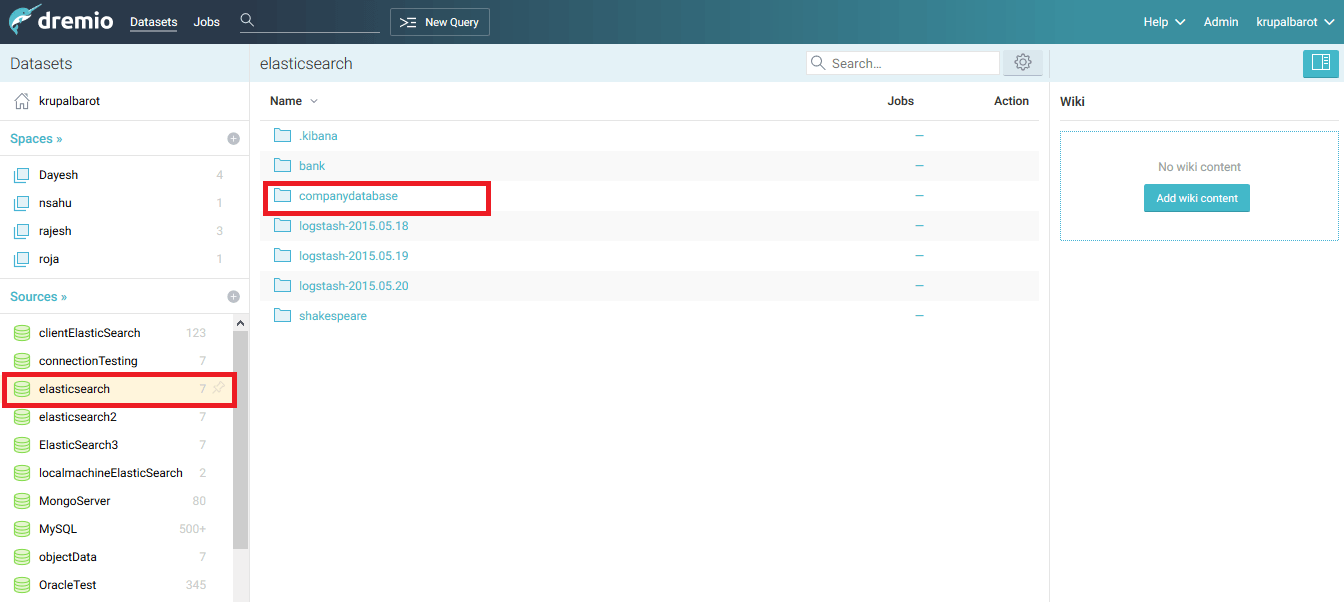This screenshot has height=602, width=1344.
Task: Open the logstash-2015.05.19 folder link
Action: [353, 256]
